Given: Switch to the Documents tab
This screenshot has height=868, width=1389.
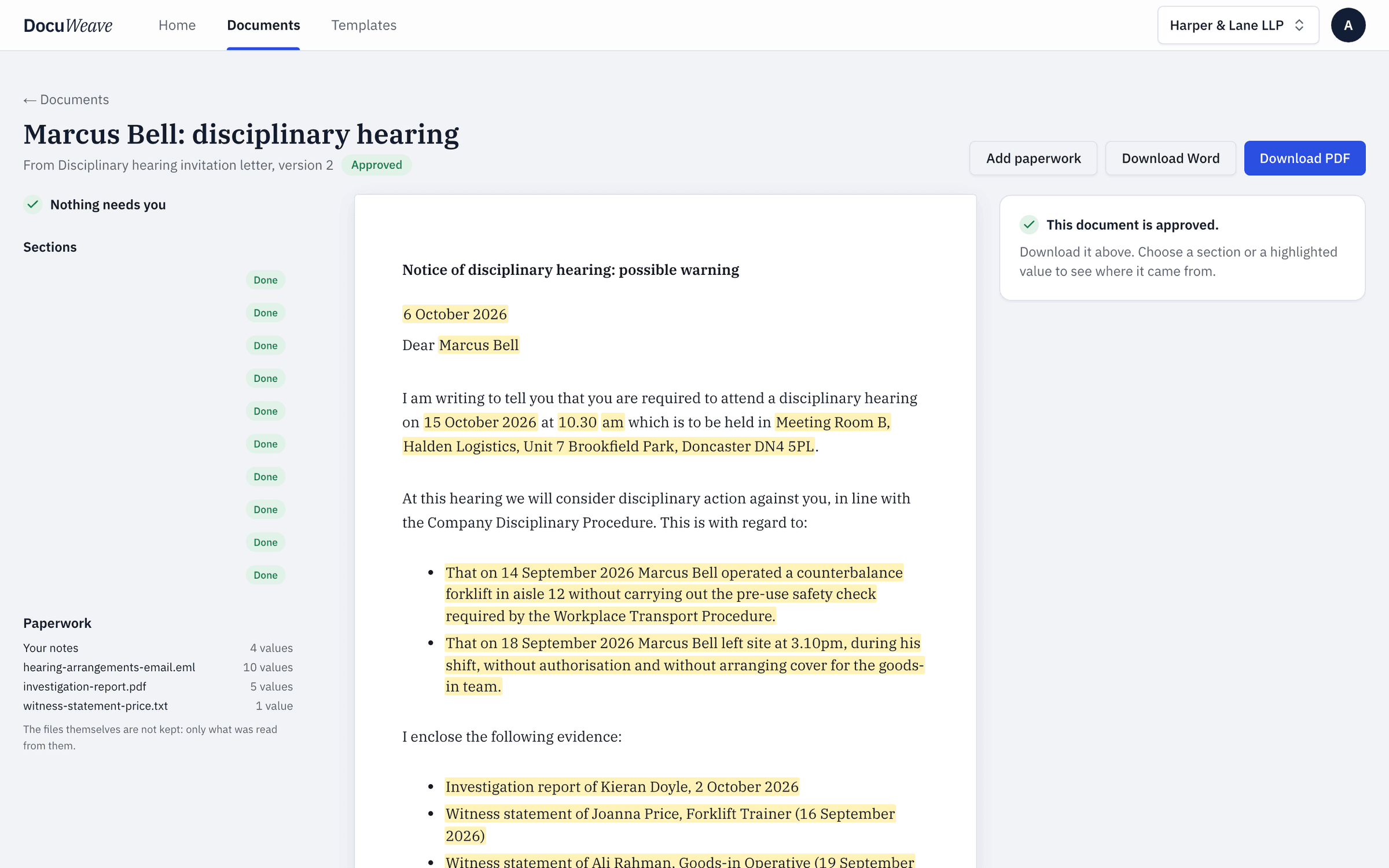Looking at the screenshot, I should [x=263, y=25].
